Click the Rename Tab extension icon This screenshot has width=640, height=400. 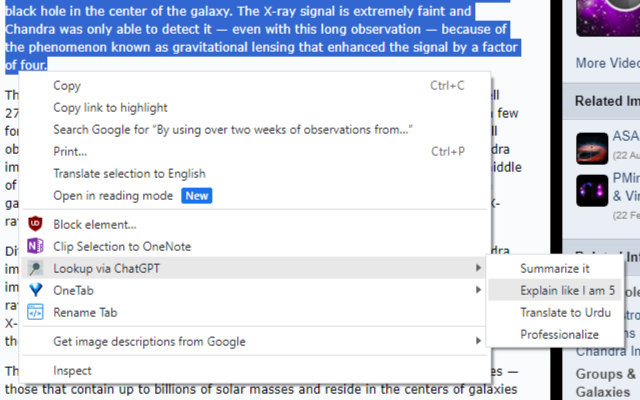pos(35,312)
